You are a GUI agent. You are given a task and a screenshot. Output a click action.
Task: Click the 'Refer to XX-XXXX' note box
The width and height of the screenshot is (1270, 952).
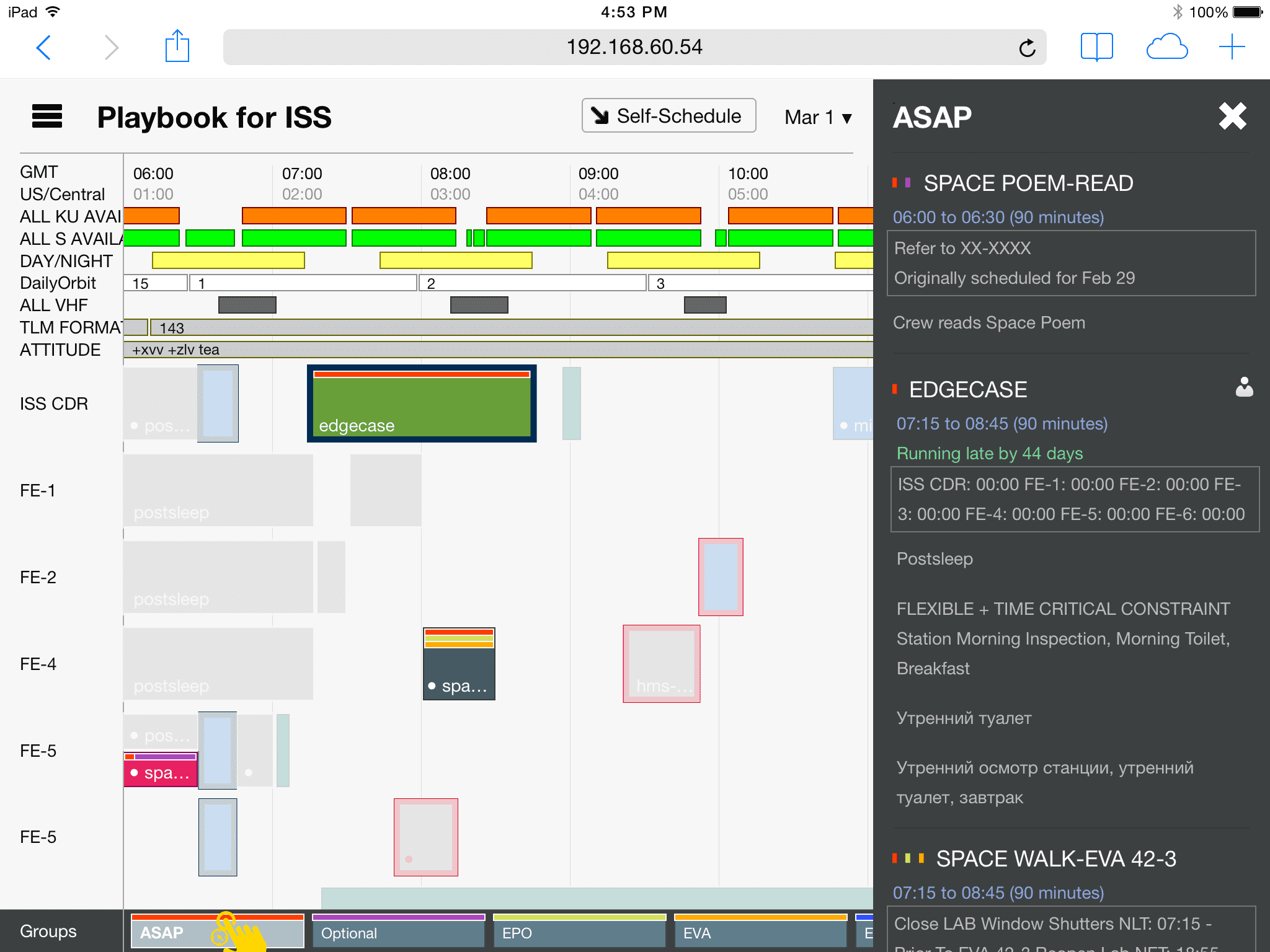pos(1072,263)
